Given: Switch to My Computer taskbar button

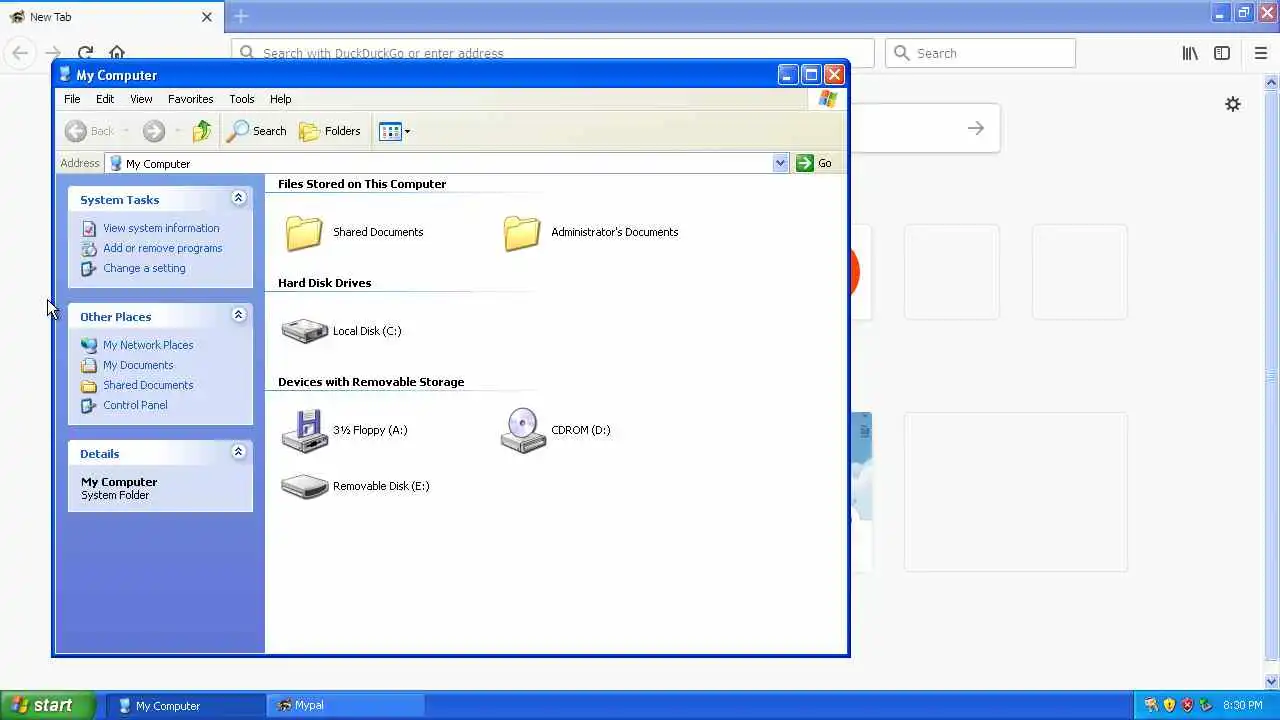Looking at the screenshot, I should tap(186, 705).
